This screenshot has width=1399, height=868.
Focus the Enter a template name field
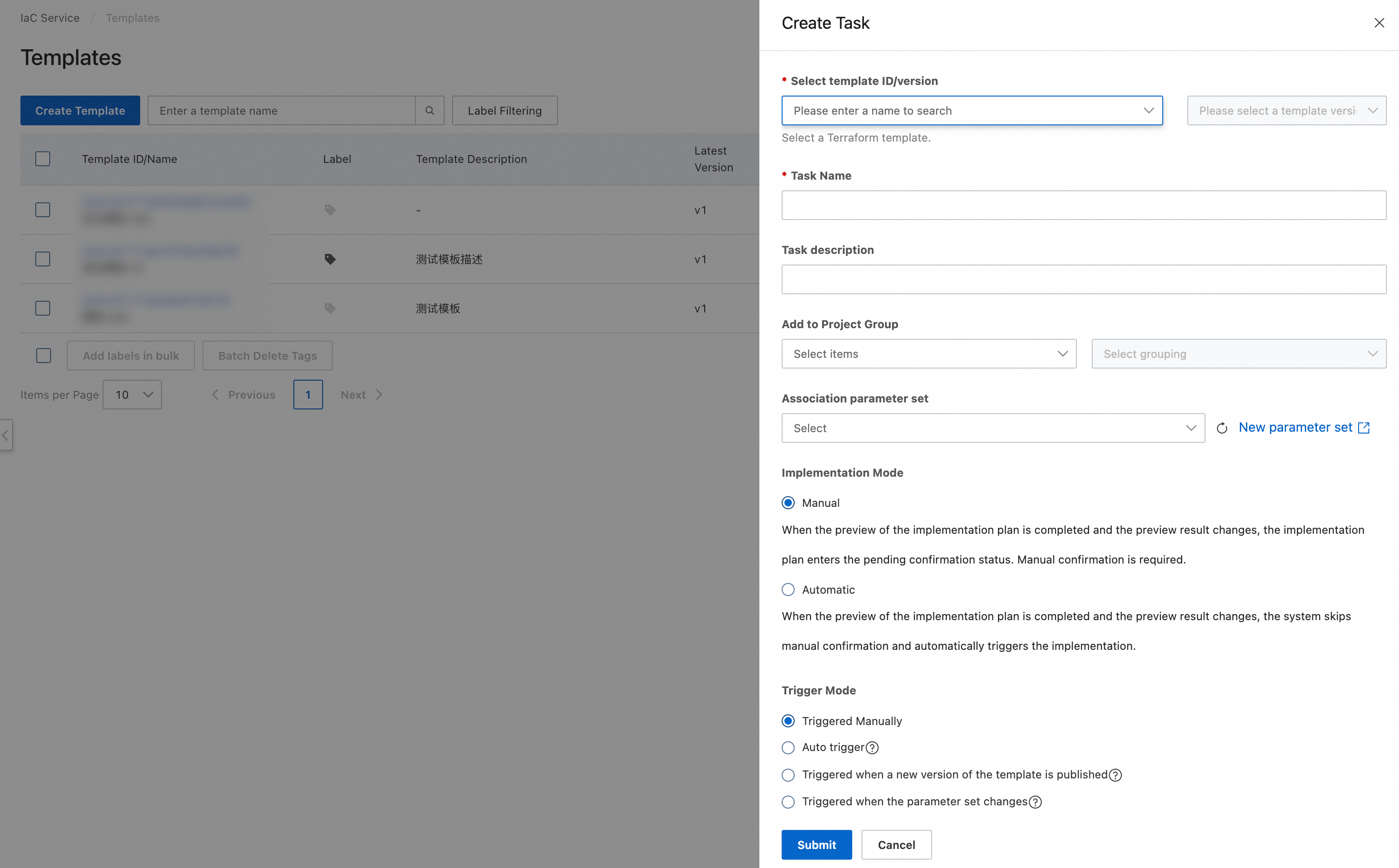pos(281,110)
